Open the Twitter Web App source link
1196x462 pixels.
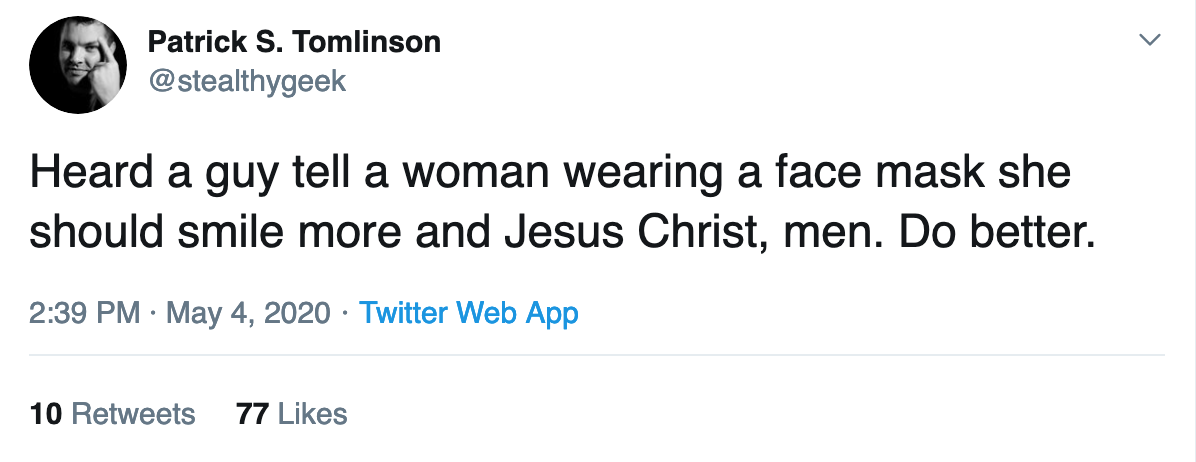[468, 313]
